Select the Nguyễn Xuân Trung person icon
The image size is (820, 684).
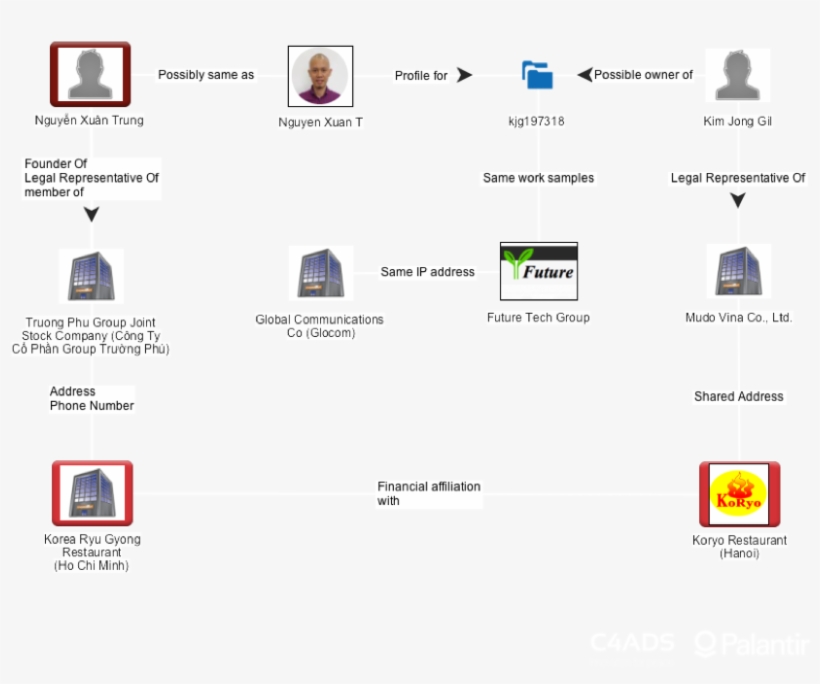click(90, 73)
